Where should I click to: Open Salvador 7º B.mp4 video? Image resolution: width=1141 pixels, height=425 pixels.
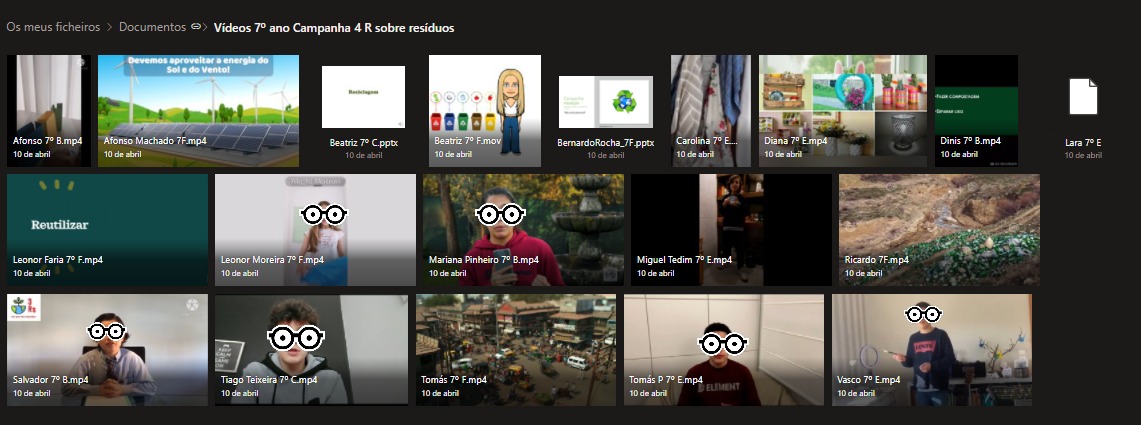pyautogui.click(x=107, y=350)
